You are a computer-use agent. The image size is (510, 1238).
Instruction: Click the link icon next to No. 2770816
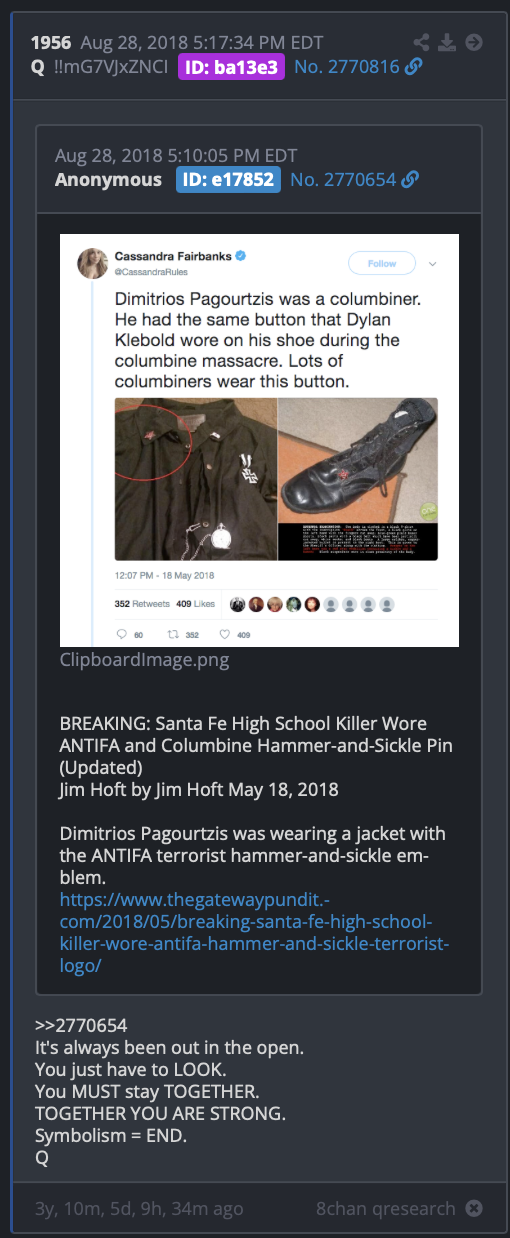click(x=413, y=67)
